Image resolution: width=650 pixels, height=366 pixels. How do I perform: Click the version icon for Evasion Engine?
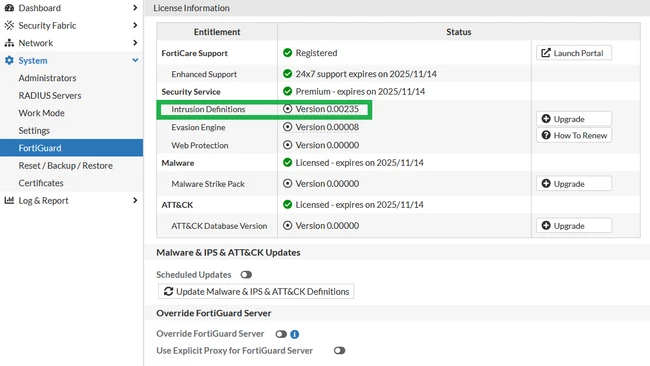pos(287,127)
